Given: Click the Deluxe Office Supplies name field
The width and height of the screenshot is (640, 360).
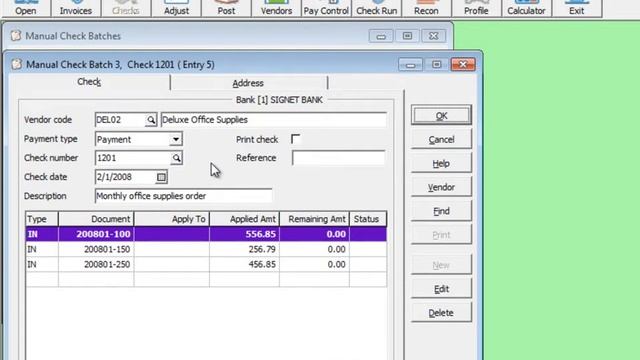Looking at the screenshot, I should pos(273,120).
